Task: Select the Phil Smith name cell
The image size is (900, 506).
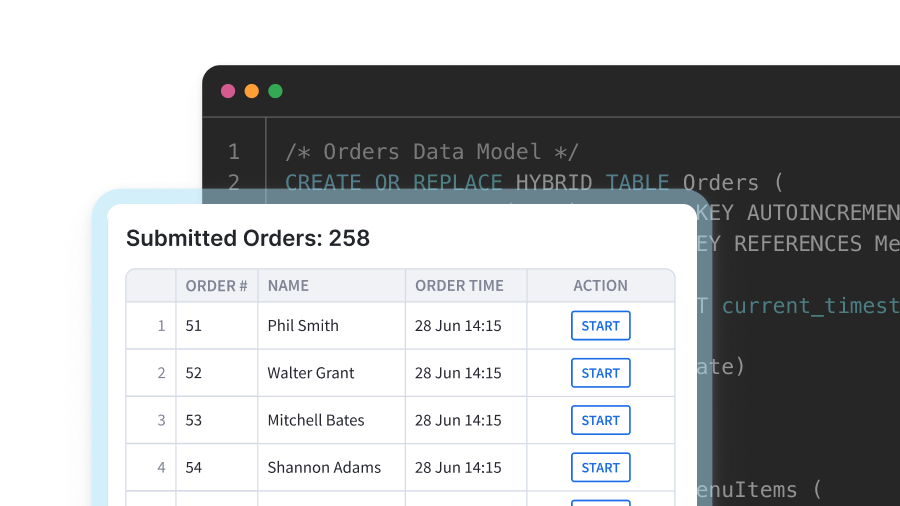Action: (303, 326)
